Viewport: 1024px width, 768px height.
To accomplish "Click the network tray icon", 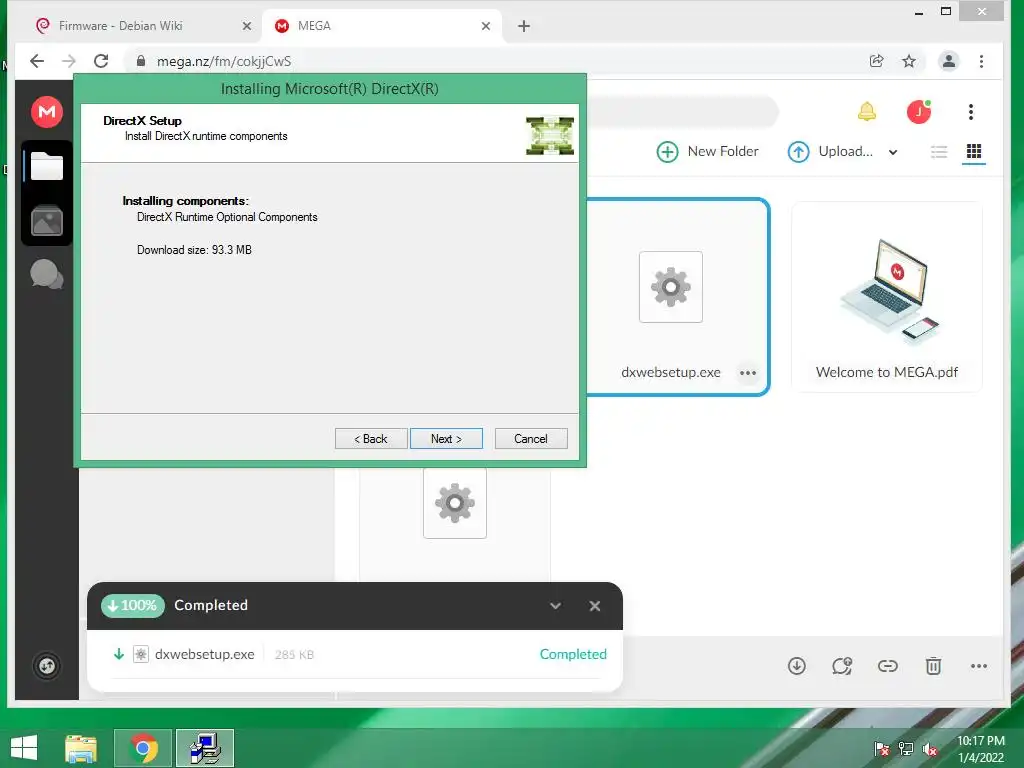I will [x=906, y=749].
